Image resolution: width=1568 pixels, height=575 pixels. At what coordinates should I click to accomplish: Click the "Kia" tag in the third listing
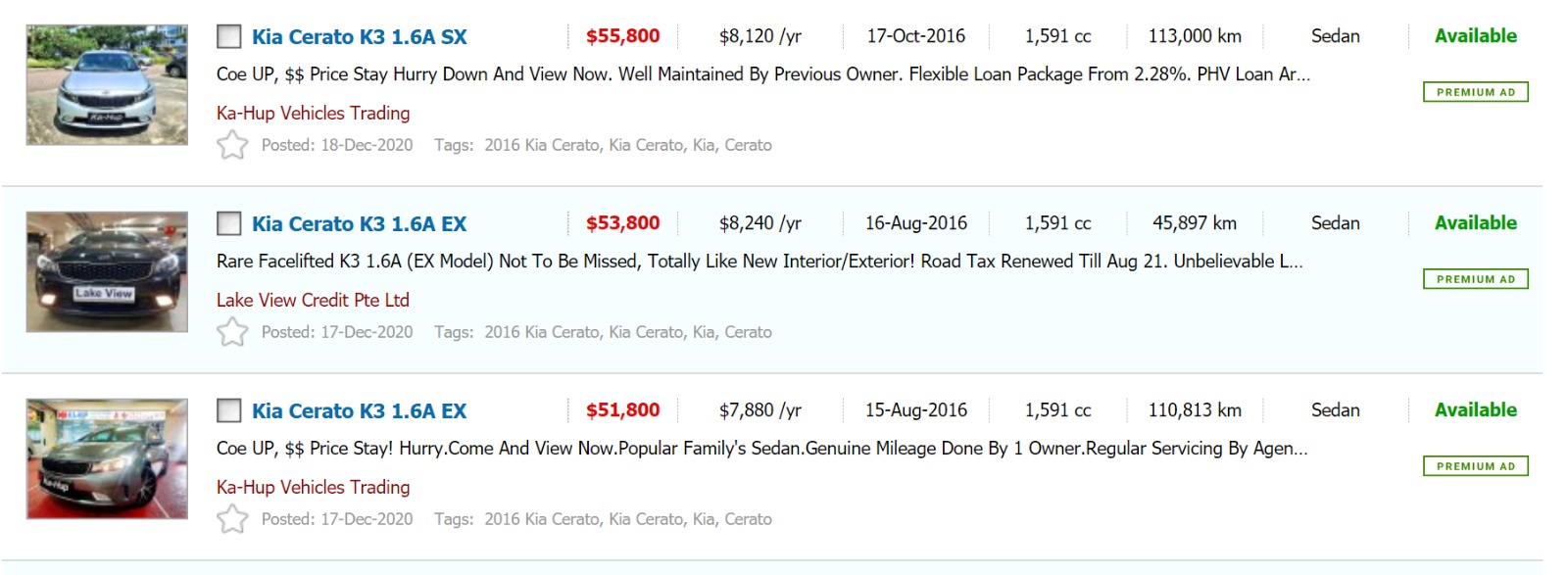click(703, 519)
